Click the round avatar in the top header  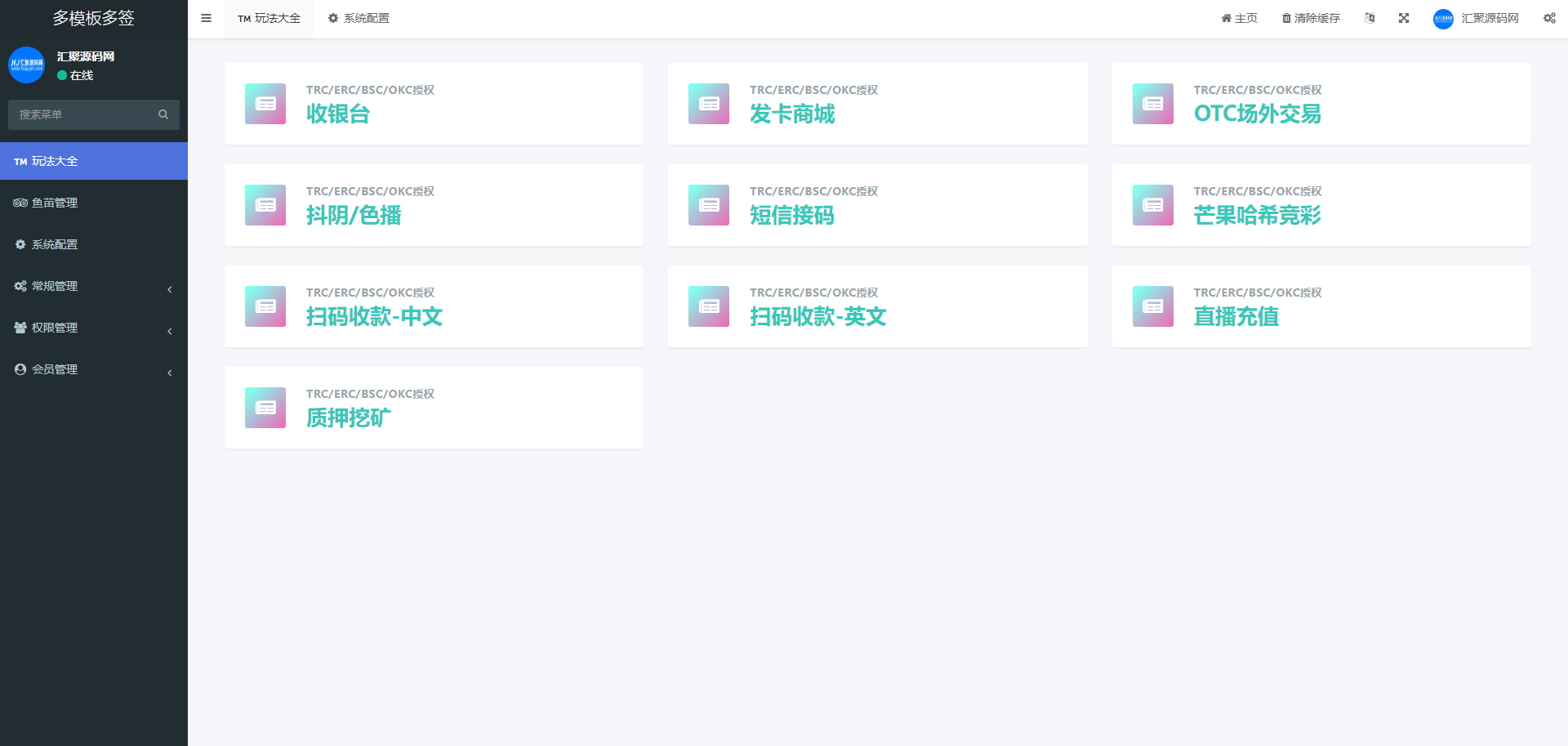coord(1443,19)
